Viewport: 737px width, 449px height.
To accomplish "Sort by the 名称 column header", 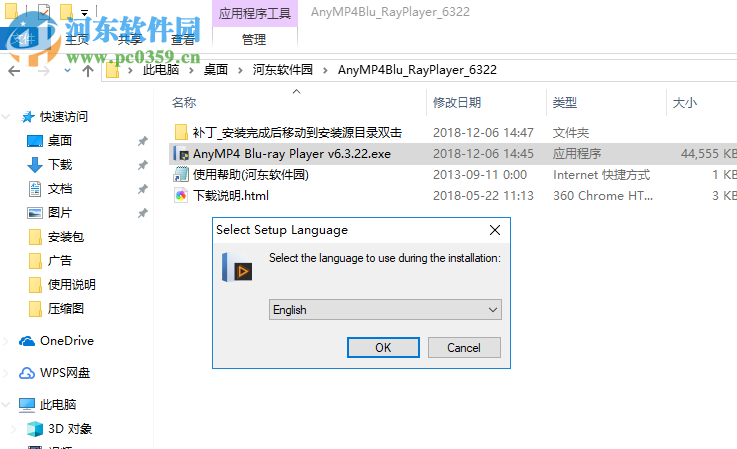I will tap(184, 102).
